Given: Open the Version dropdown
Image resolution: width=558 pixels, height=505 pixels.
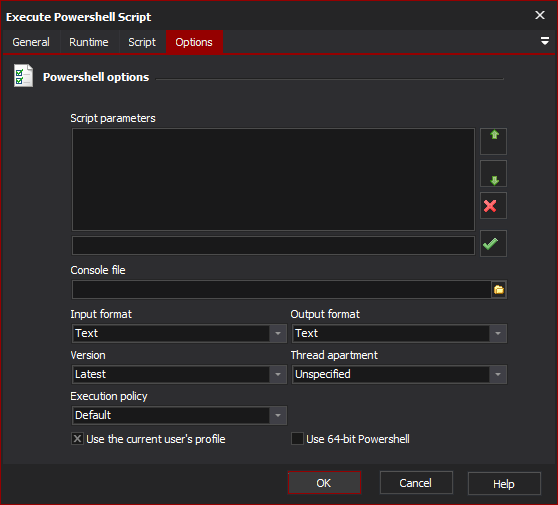Looking at the screenshot, I should [x=278, y=374].
